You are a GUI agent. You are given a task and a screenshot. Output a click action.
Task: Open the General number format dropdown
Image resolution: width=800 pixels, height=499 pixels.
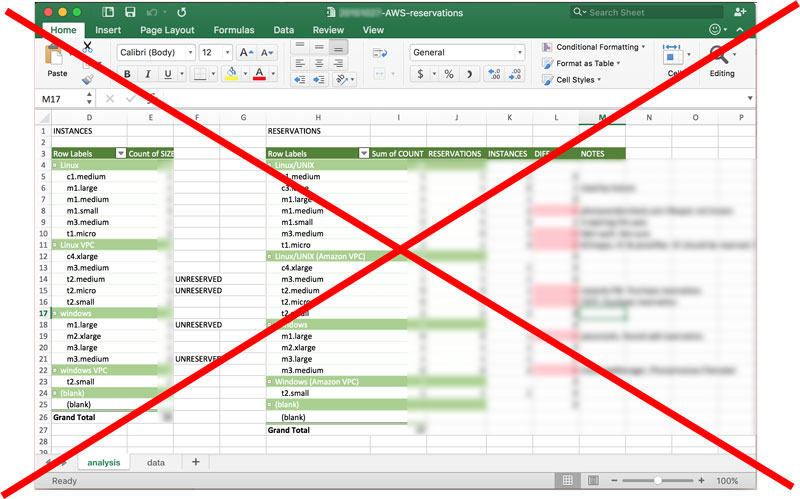click(519, 53)
